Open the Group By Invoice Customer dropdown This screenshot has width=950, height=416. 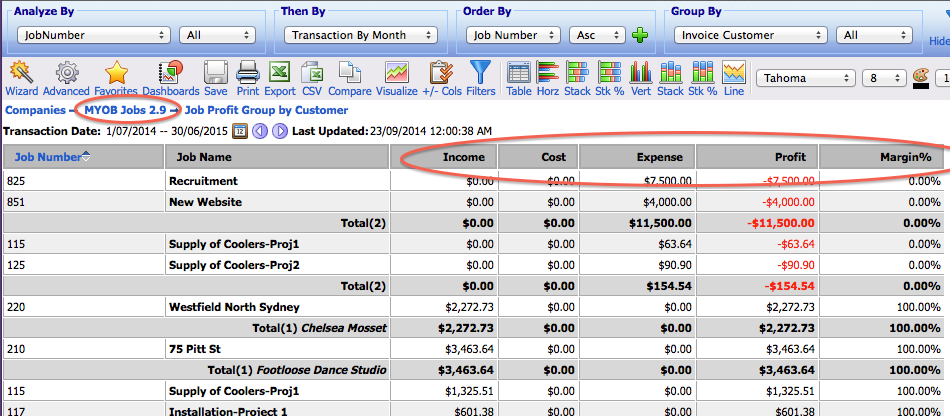[750, 35]
